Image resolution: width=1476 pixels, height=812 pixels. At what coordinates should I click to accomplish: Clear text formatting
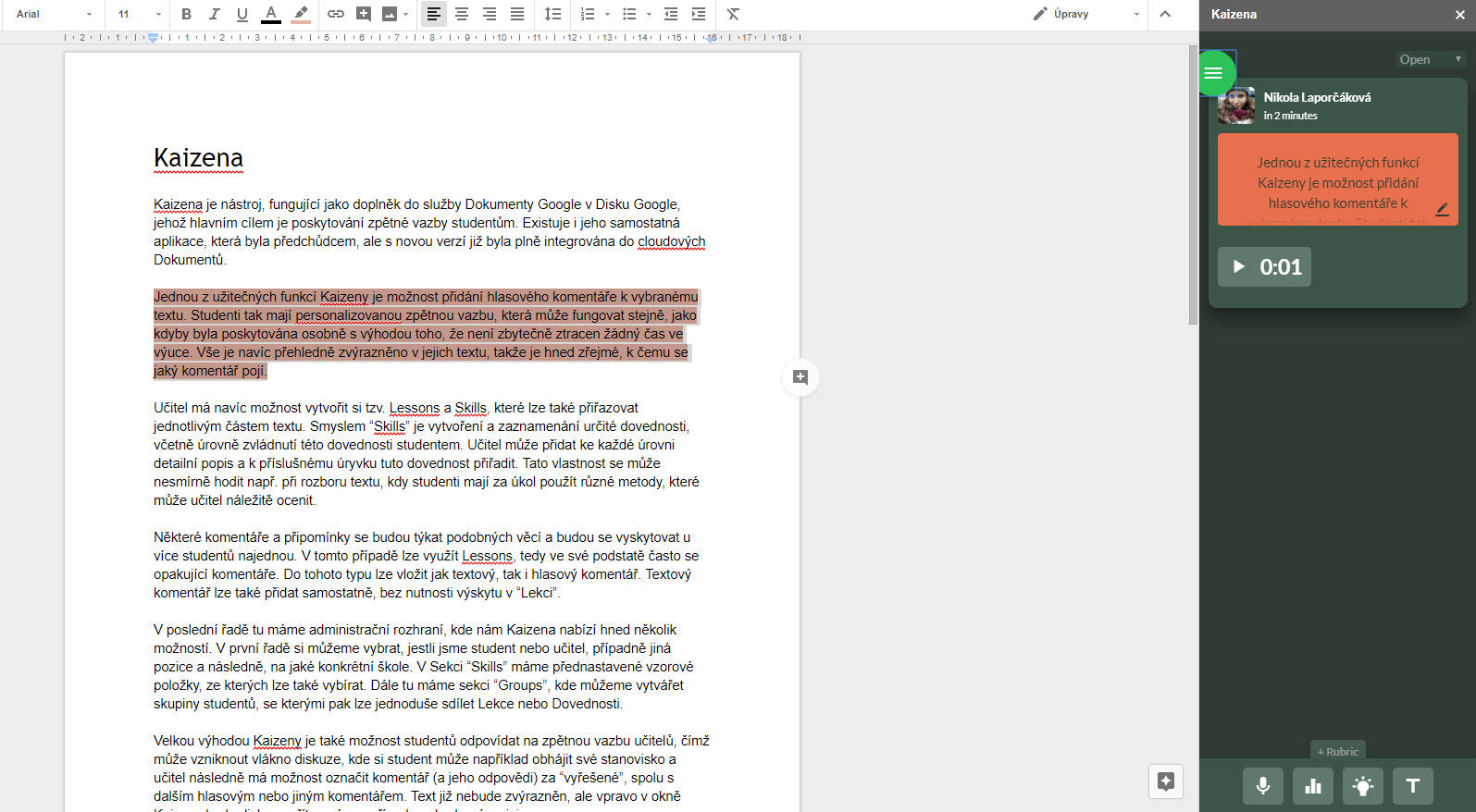click(x=733, y=14)
